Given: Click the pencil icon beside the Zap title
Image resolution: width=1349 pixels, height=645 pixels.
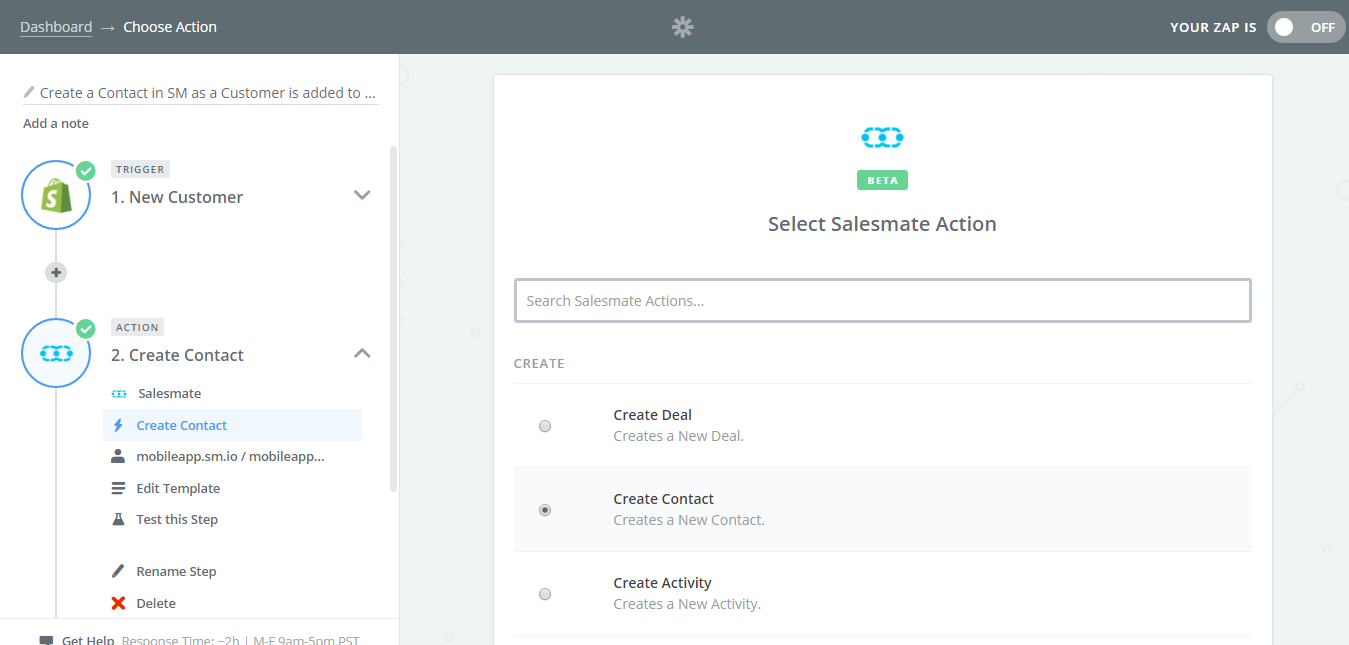Looking at the screenshot, I should pos(29,93).
